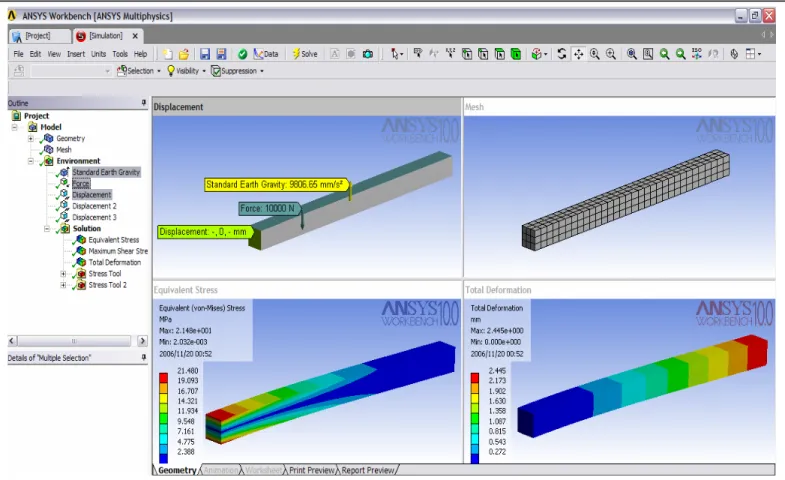Activate the Pan view tool
Image resolution: width=785 pixels, height=480 pixels.
click(x=578, y=54)
